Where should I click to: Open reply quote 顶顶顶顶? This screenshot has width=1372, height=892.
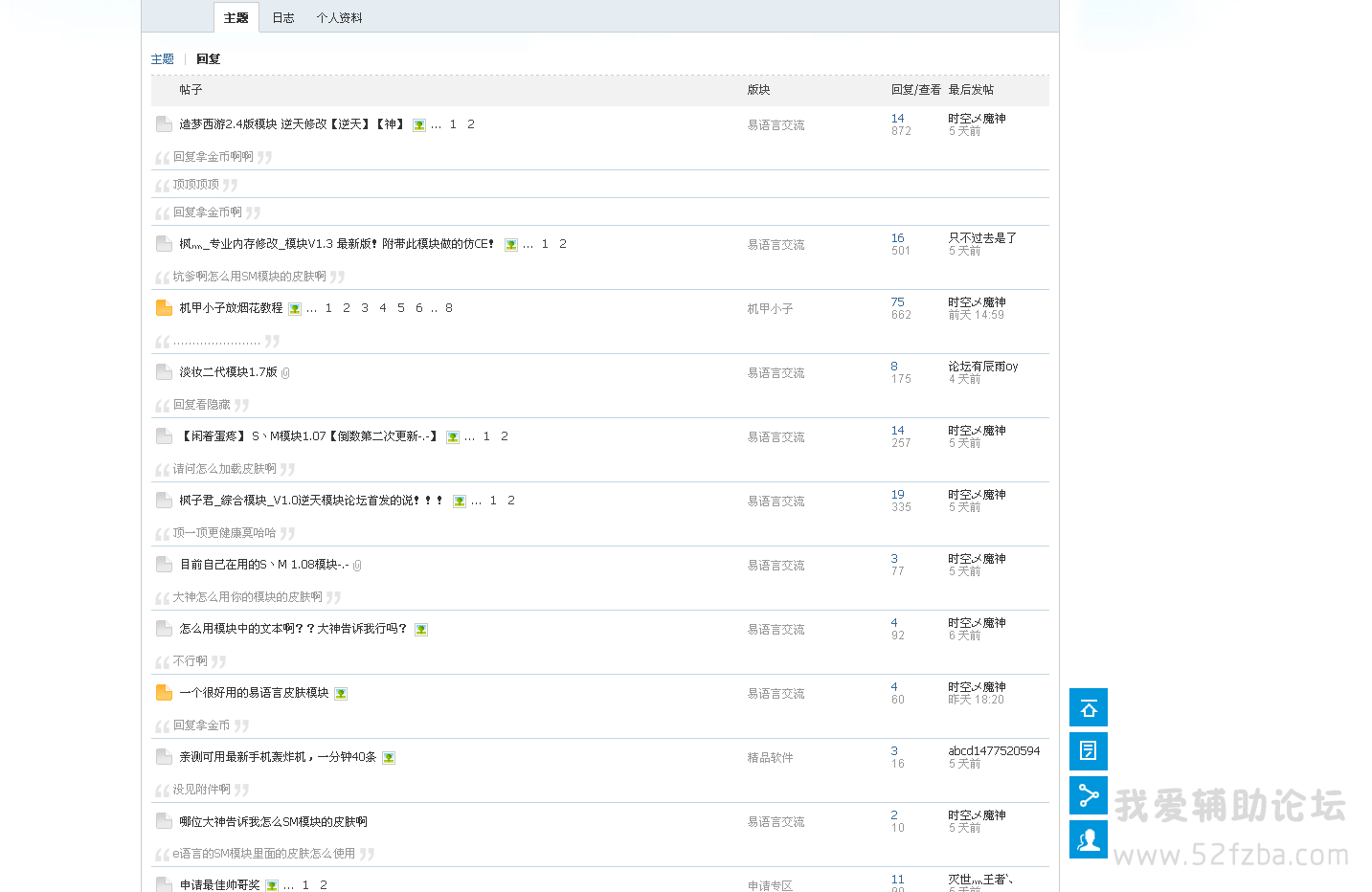click(195, 185)
